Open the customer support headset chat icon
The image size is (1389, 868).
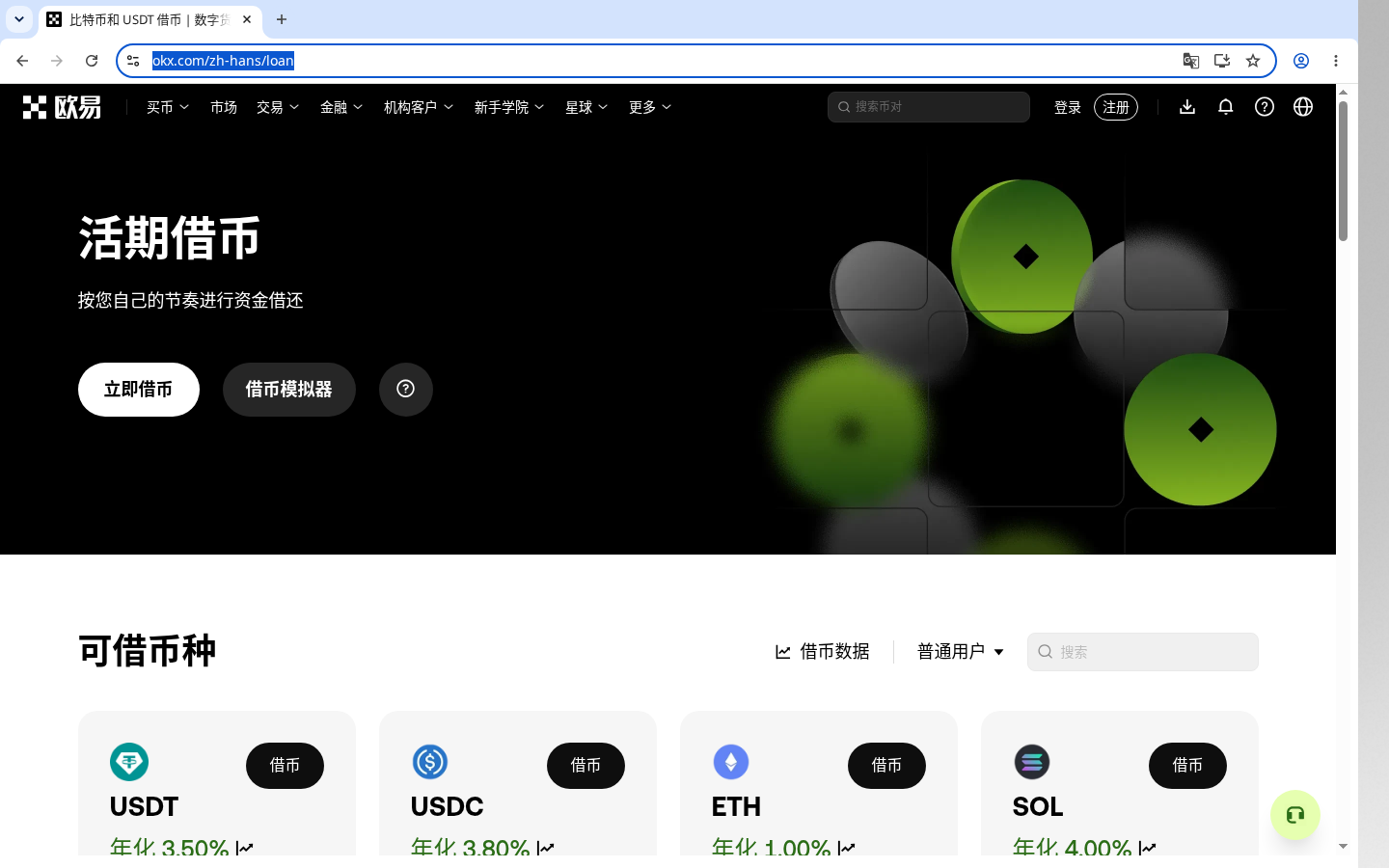click(x=1295, y=815)
